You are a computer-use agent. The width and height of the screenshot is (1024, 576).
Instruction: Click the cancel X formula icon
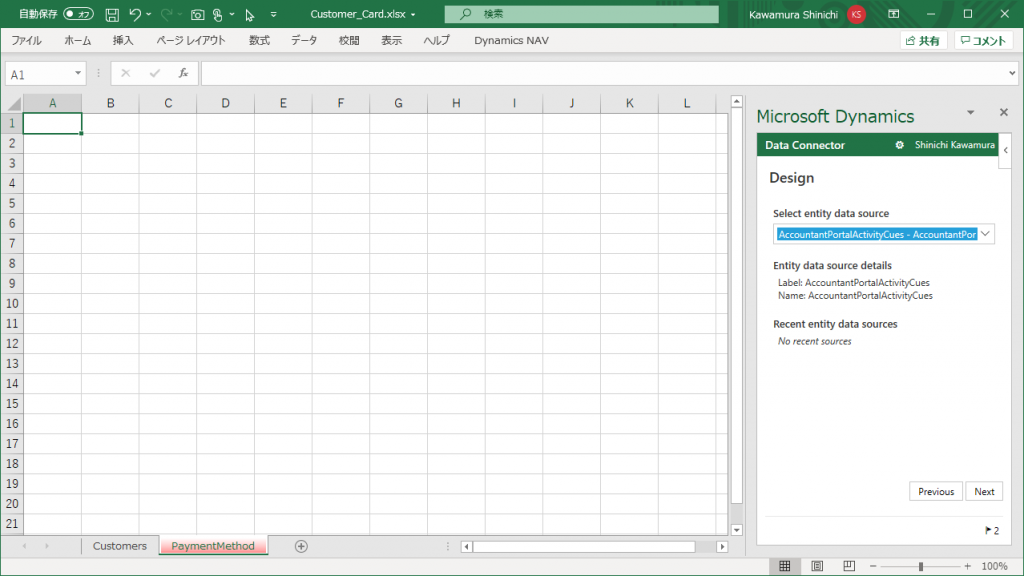[x=125, y=73]
